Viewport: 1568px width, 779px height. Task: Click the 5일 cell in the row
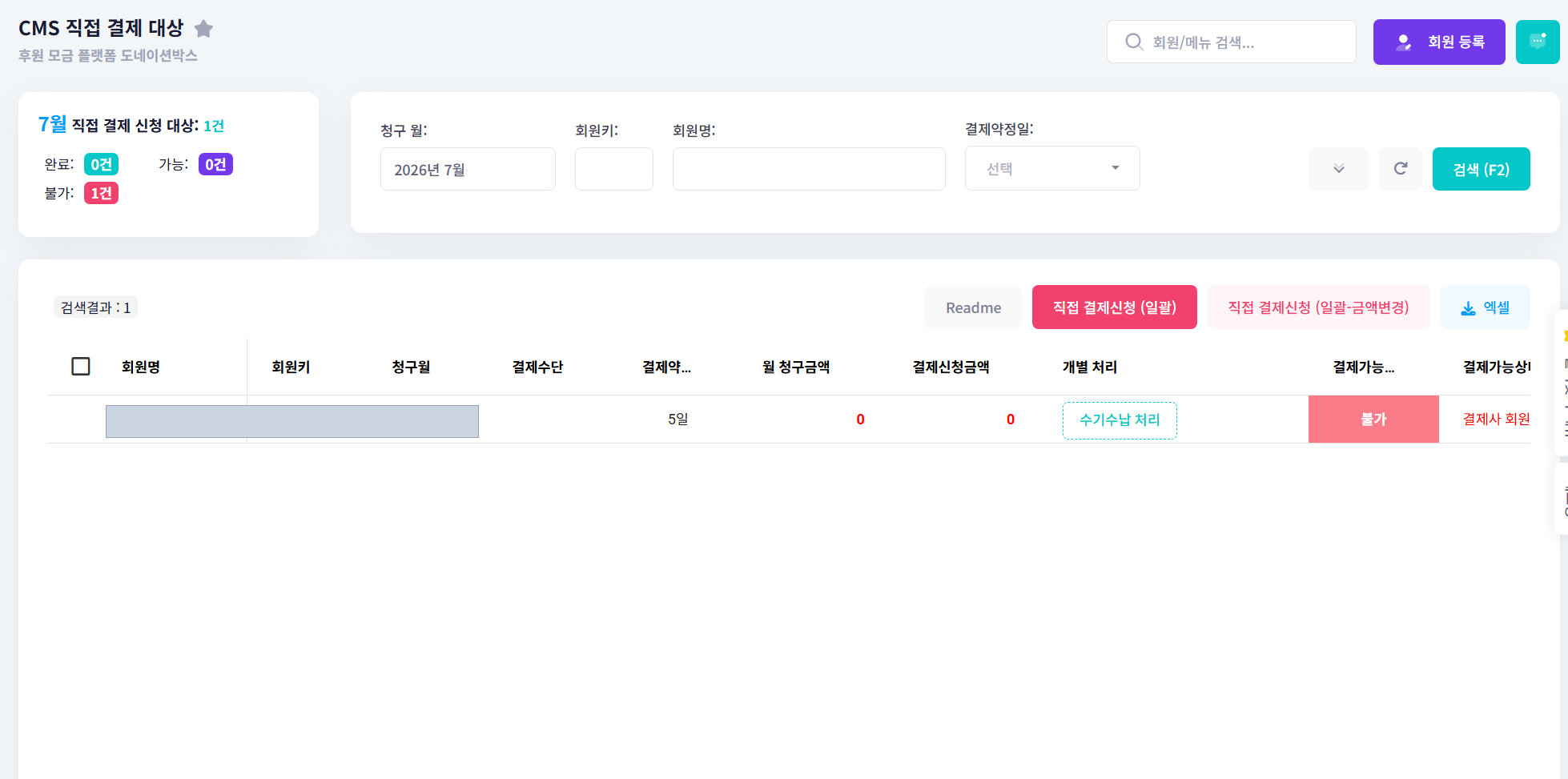coord(677,419)
